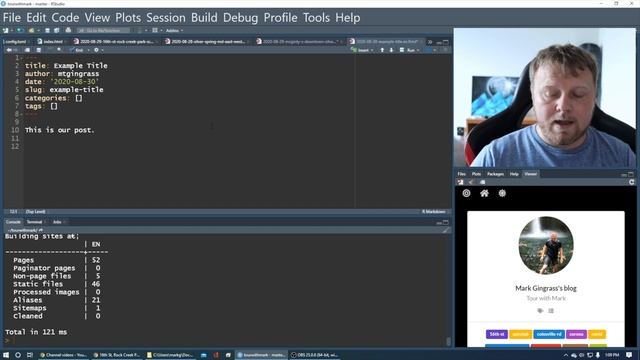Click the console scrollbar

click(x=449, y=342)
